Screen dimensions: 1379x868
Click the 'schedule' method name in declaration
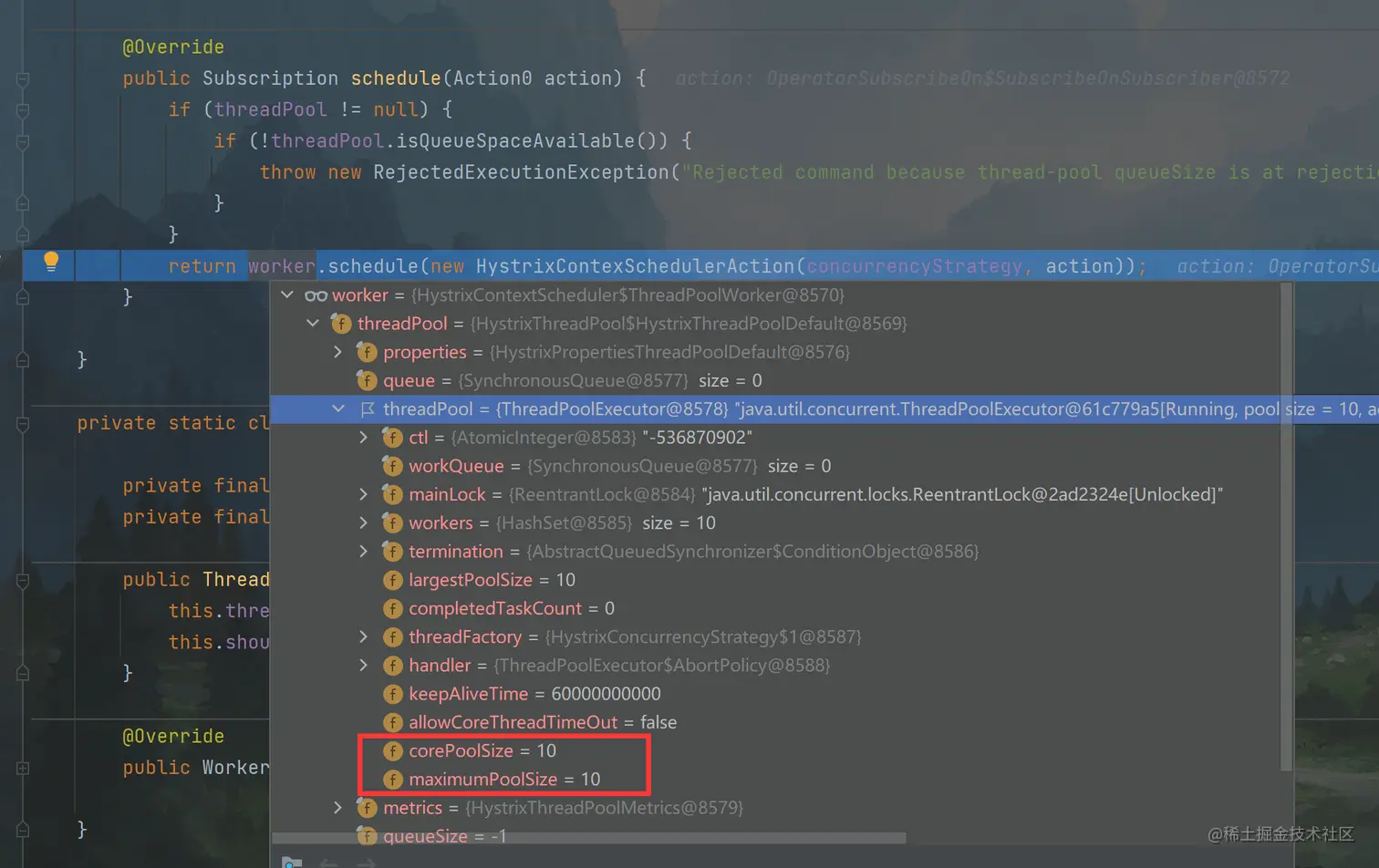tap(396, 78)
